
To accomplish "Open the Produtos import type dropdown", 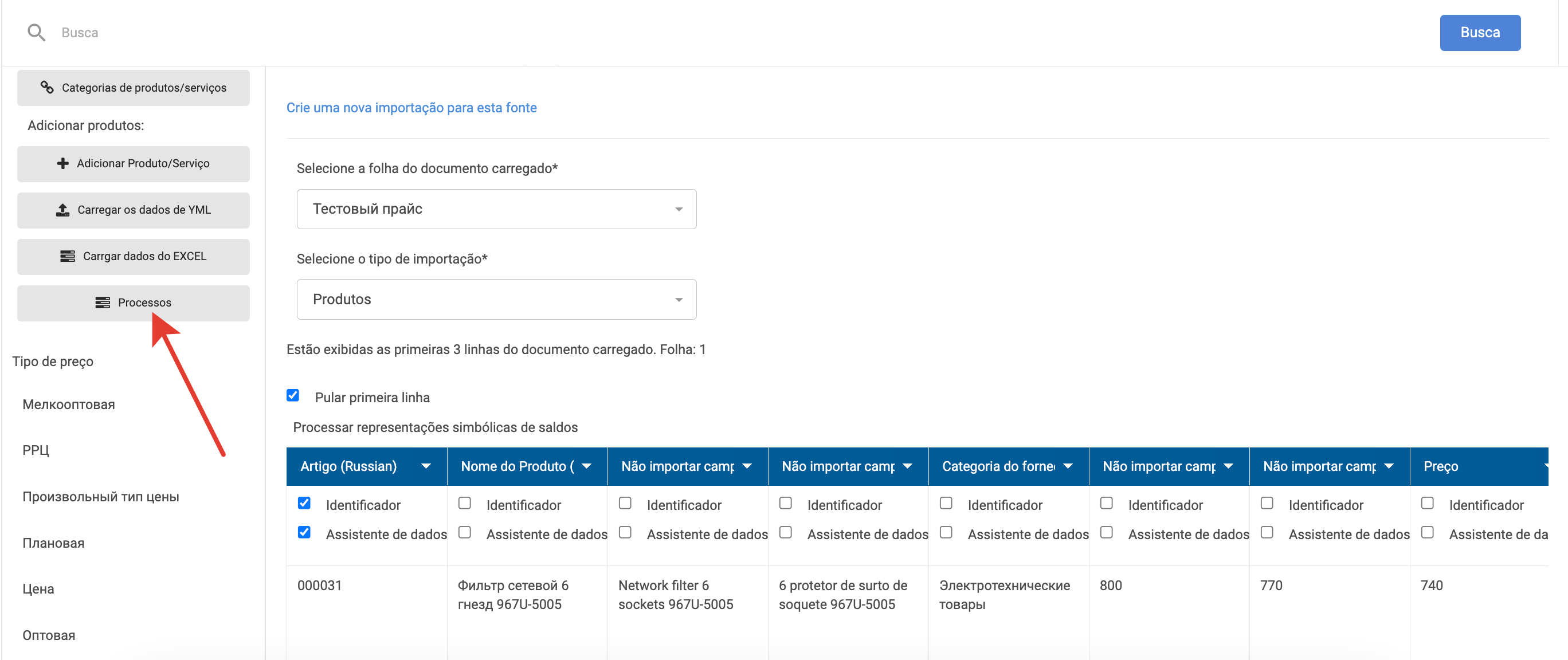I will point(496,299).
